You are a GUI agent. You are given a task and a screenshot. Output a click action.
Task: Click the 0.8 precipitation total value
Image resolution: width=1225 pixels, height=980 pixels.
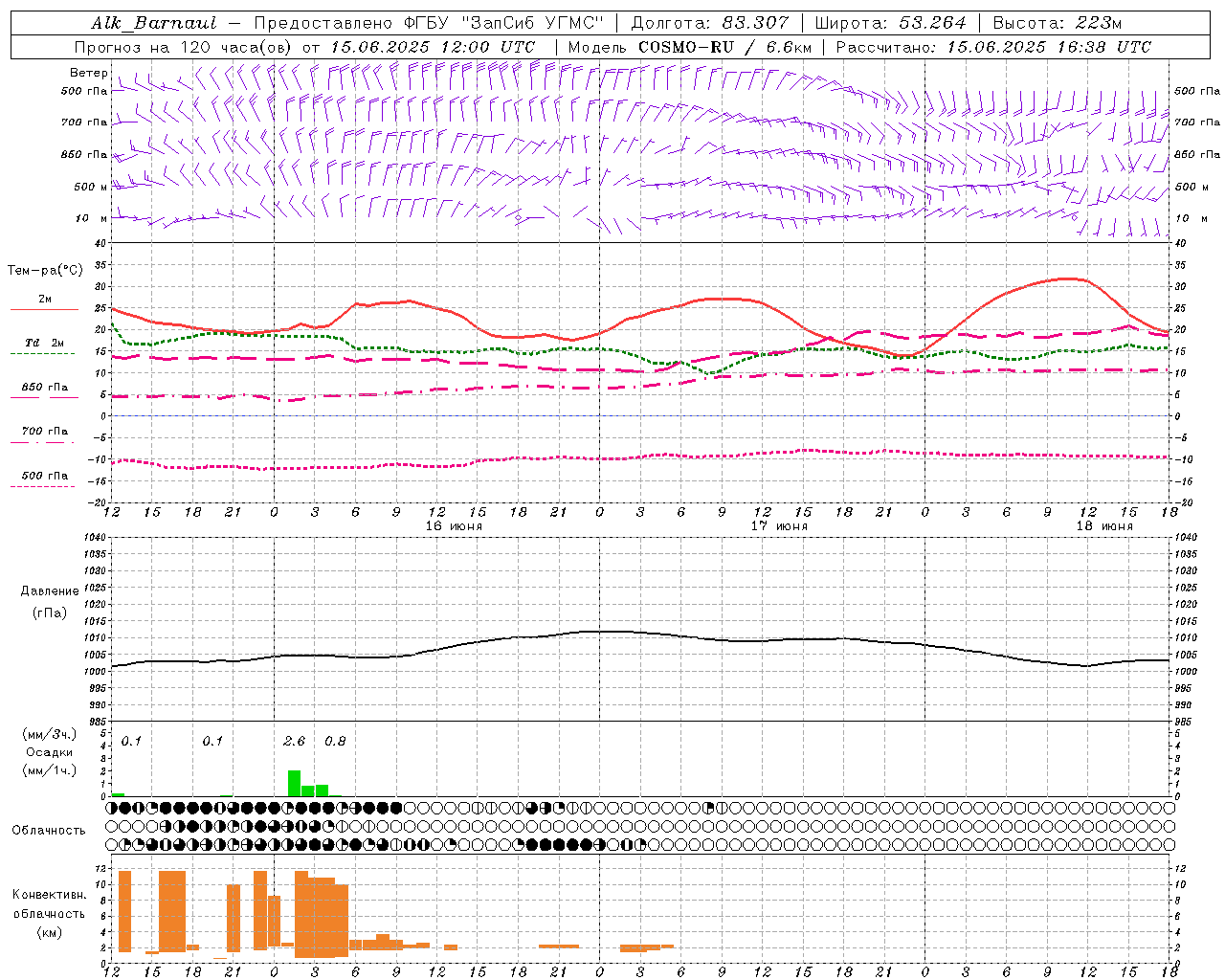335,742
